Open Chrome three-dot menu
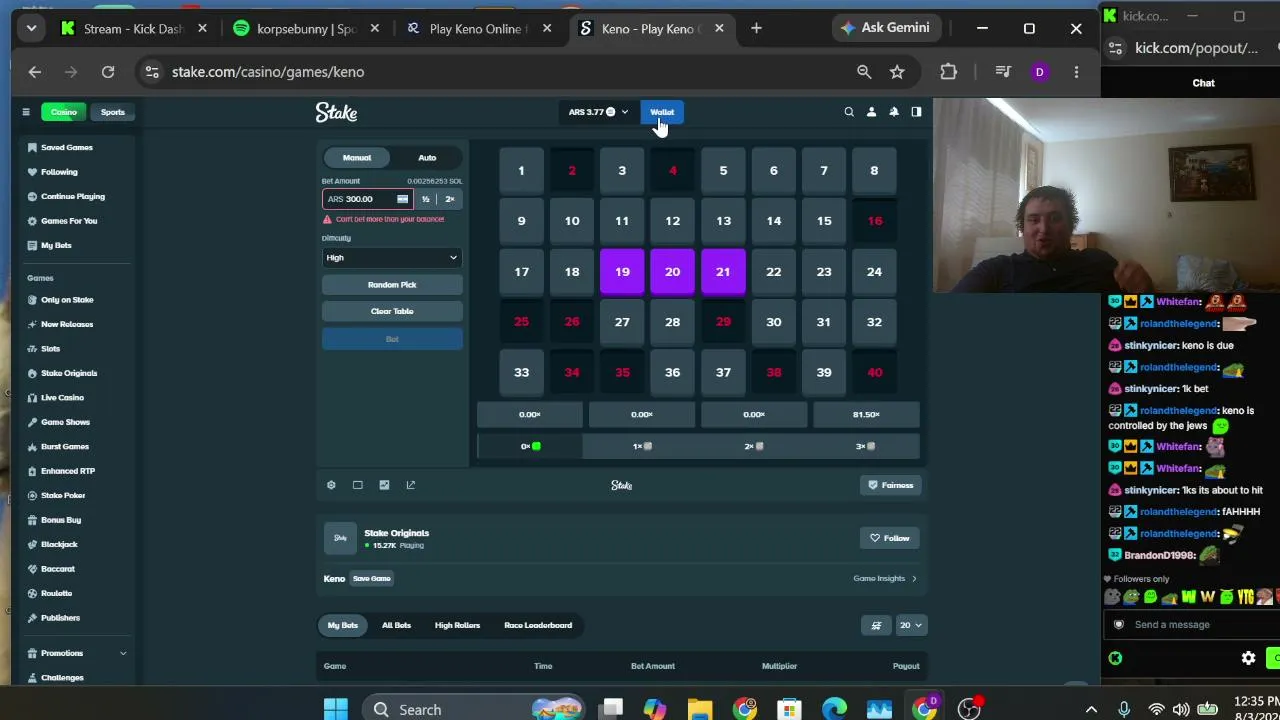The image size is (1280, 720). click(x=1076, y=72)
